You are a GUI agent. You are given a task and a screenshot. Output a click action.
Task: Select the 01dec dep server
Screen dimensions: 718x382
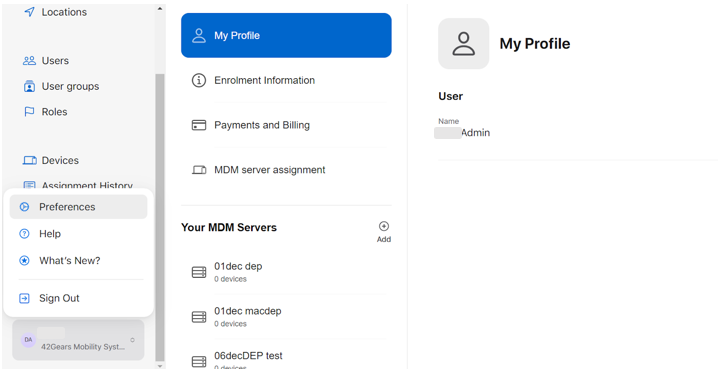tap(286, 272)
